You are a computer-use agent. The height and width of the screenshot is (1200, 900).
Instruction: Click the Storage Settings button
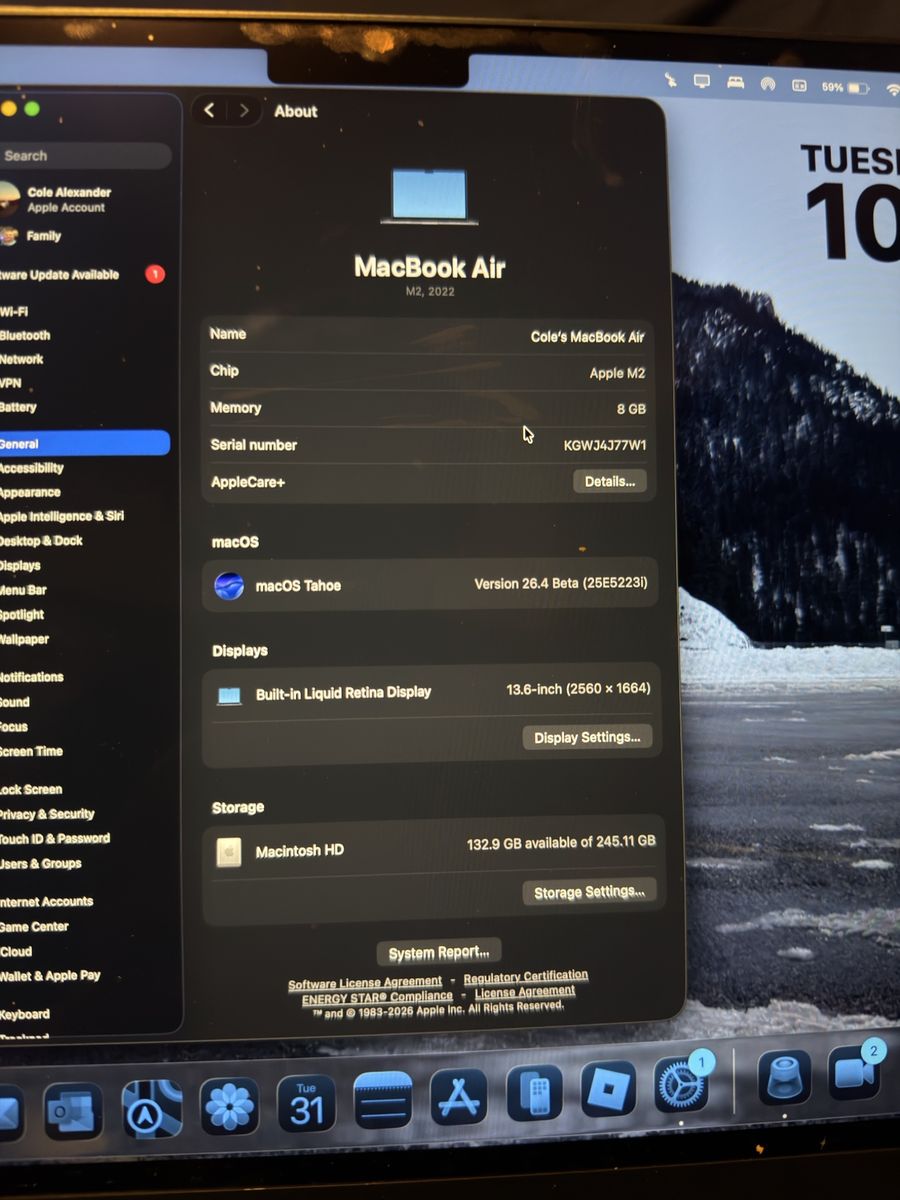[x=589, y=892]
